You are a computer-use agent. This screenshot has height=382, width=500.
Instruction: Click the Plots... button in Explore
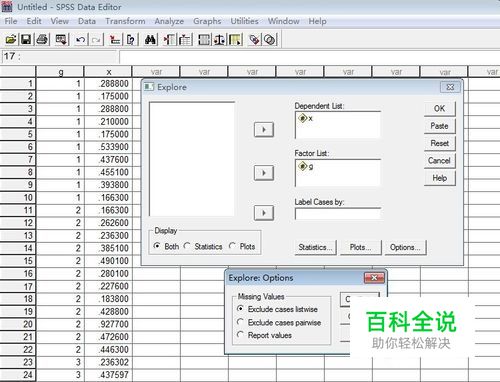[360, 248]
